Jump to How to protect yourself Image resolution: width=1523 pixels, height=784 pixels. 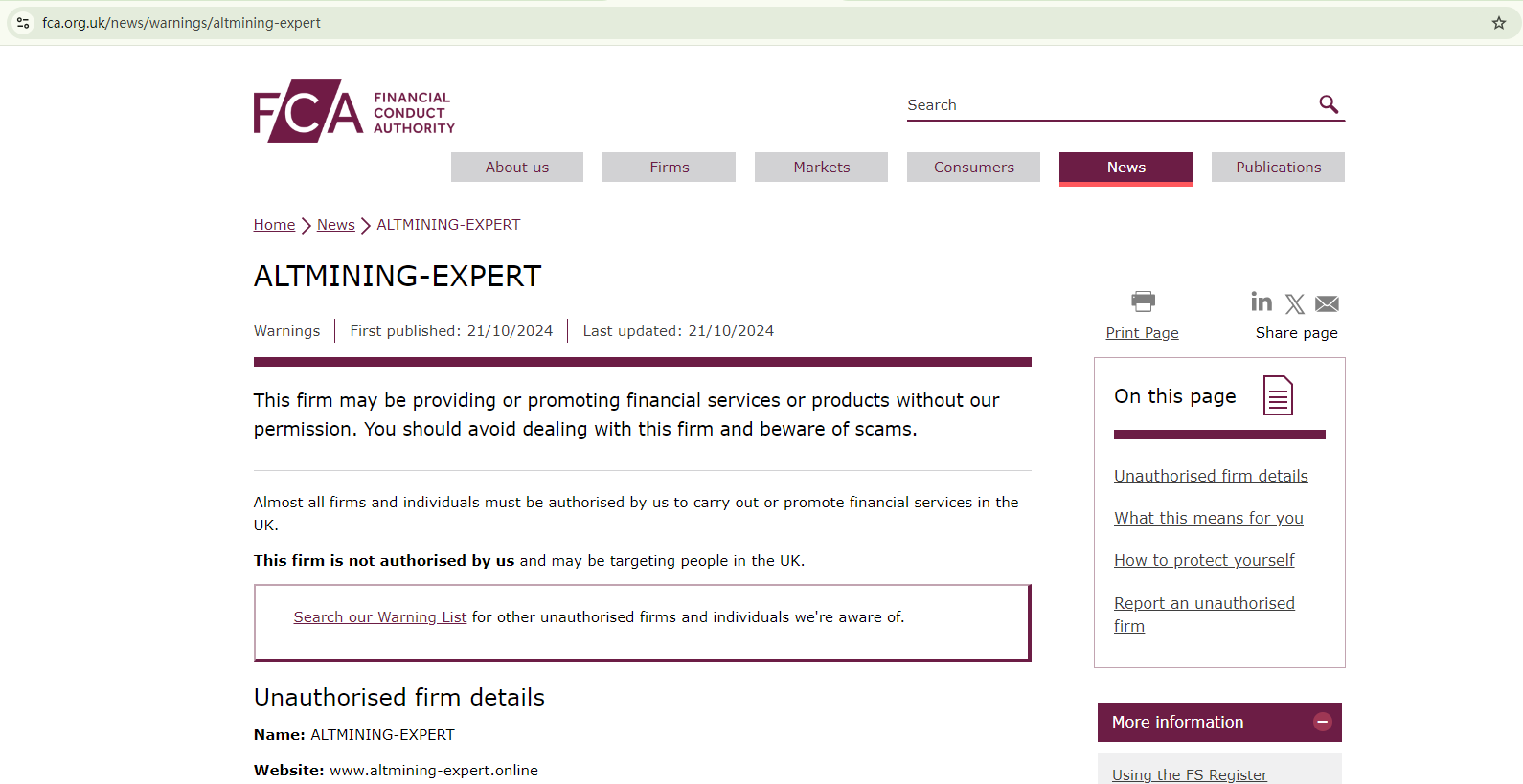tap(1204, 560)
